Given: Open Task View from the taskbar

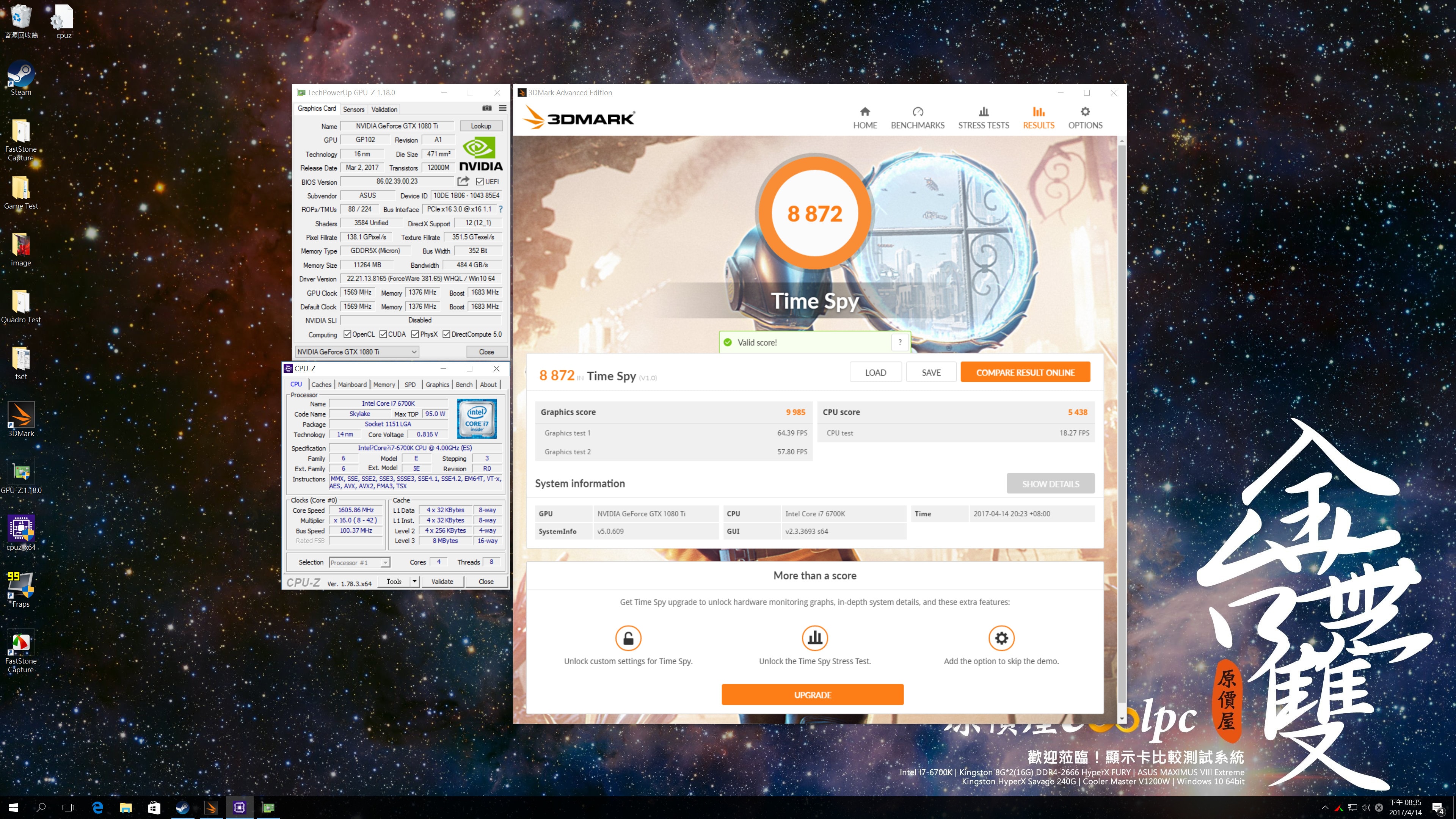Looking at the screenshot, I should [x=68, y=808].
